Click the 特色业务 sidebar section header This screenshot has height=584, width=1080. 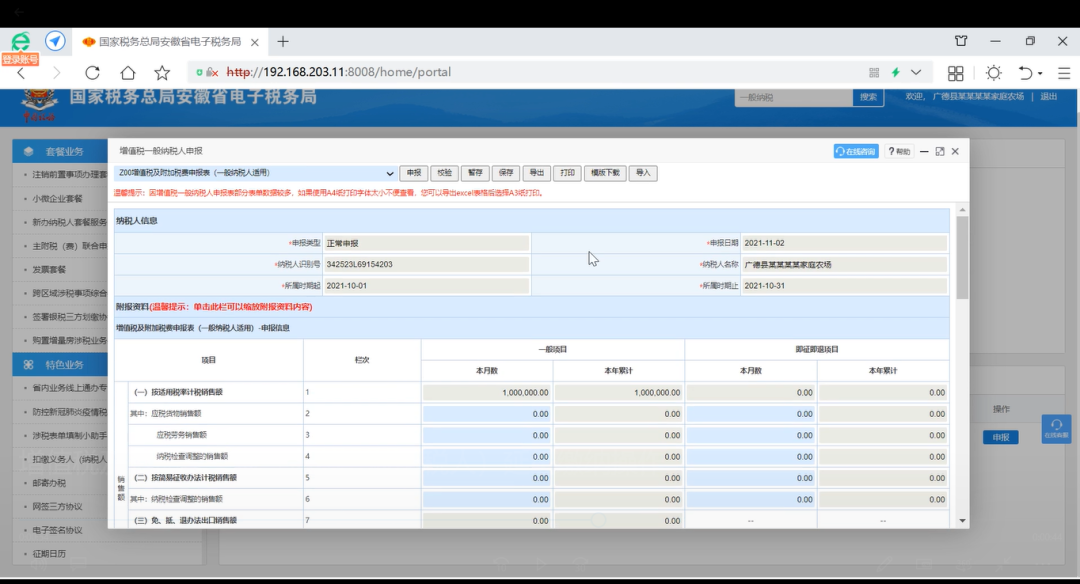tap(60, 365)
